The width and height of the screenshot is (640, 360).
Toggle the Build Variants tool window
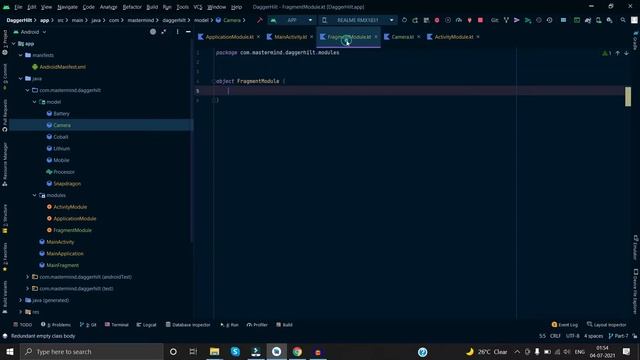[5, 297]
